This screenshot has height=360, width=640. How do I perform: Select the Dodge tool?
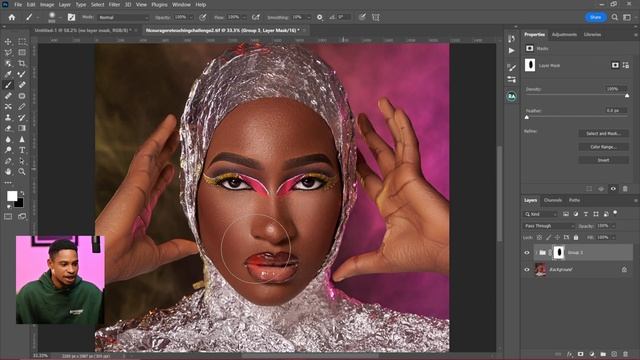[8, 150]
